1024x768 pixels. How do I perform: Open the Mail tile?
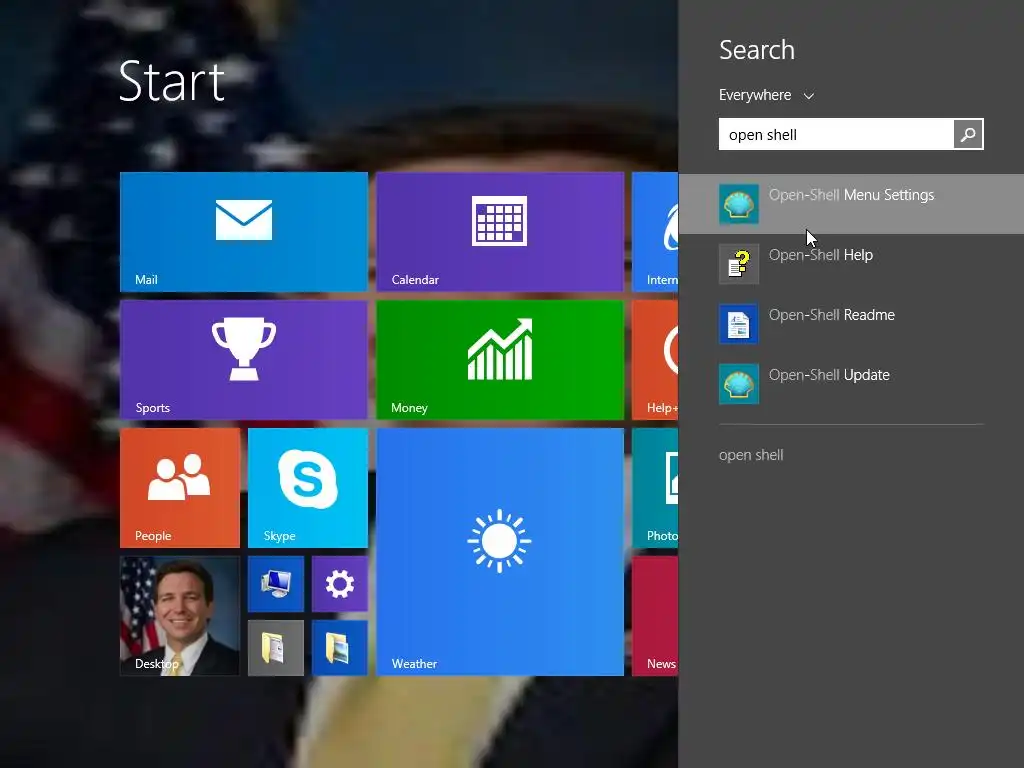(244, 232)
